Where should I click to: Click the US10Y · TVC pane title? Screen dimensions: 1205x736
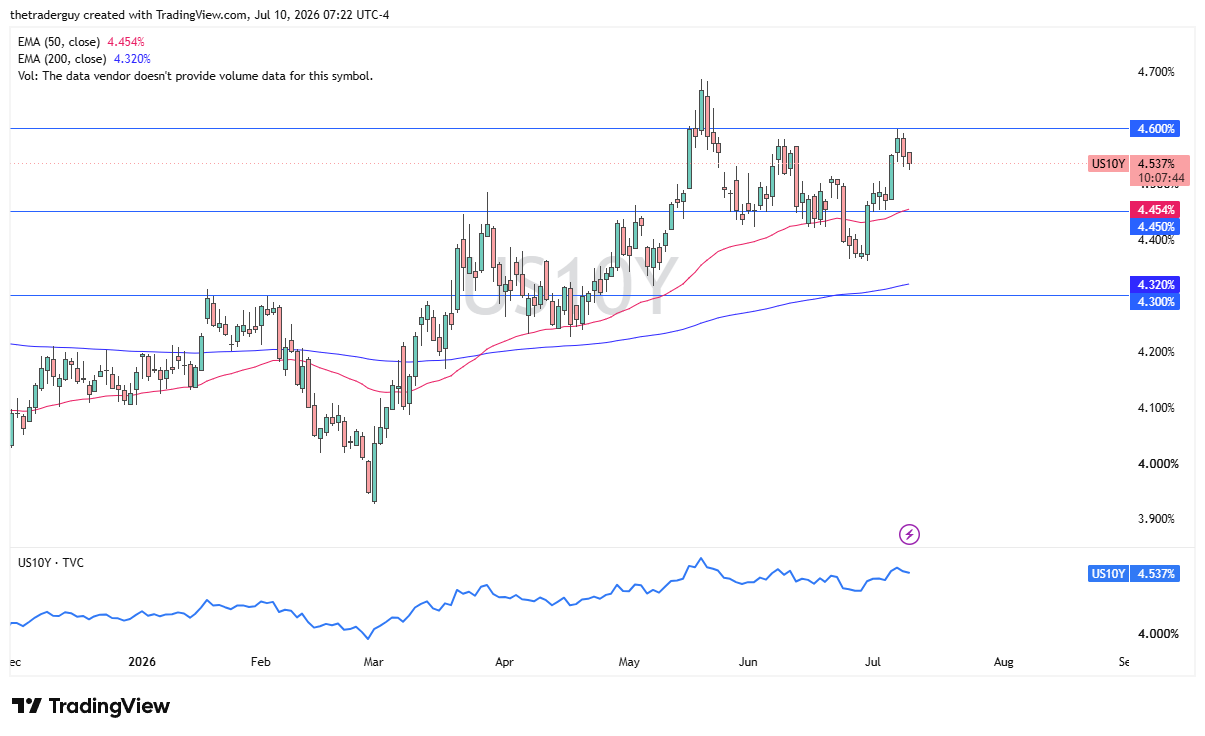[51, 563]
